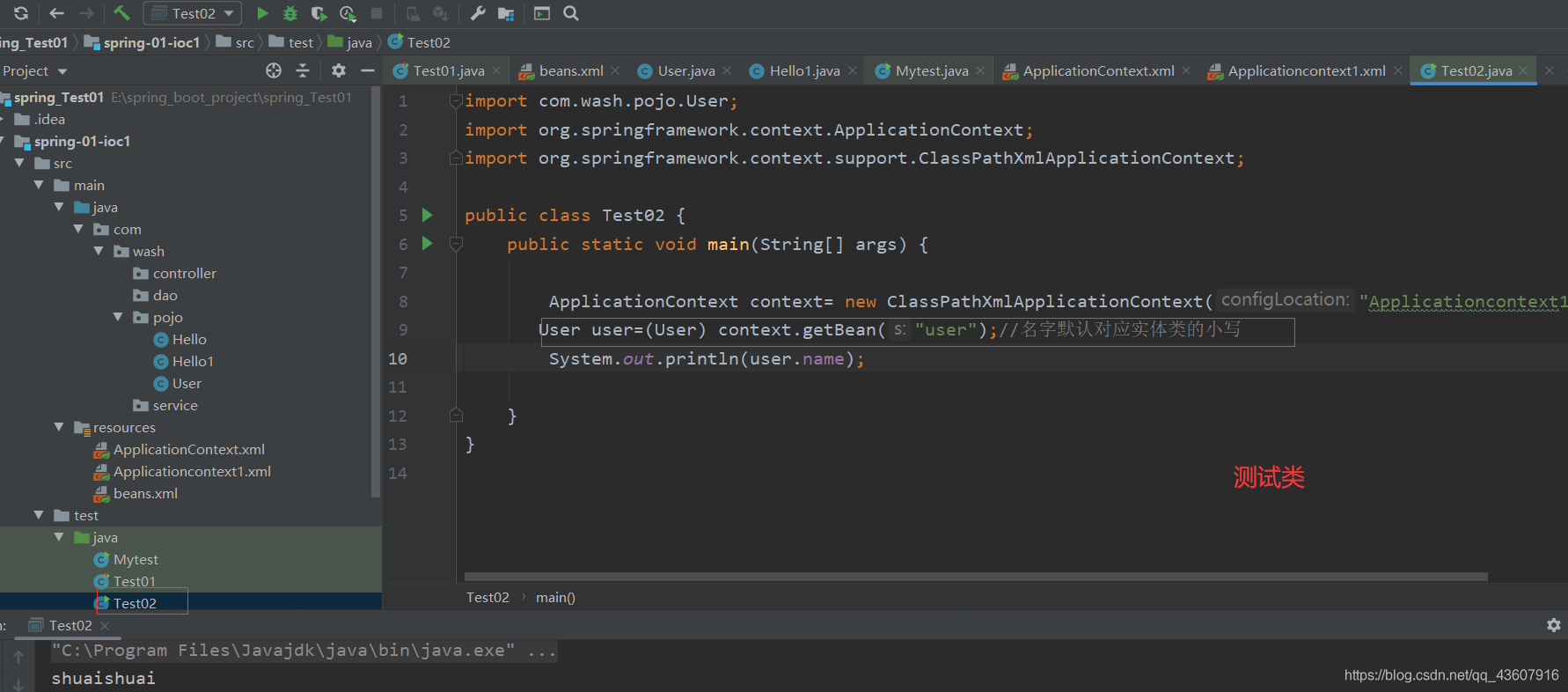Close the Test02 run tab

pyautogui.click(x=105, y=625)
